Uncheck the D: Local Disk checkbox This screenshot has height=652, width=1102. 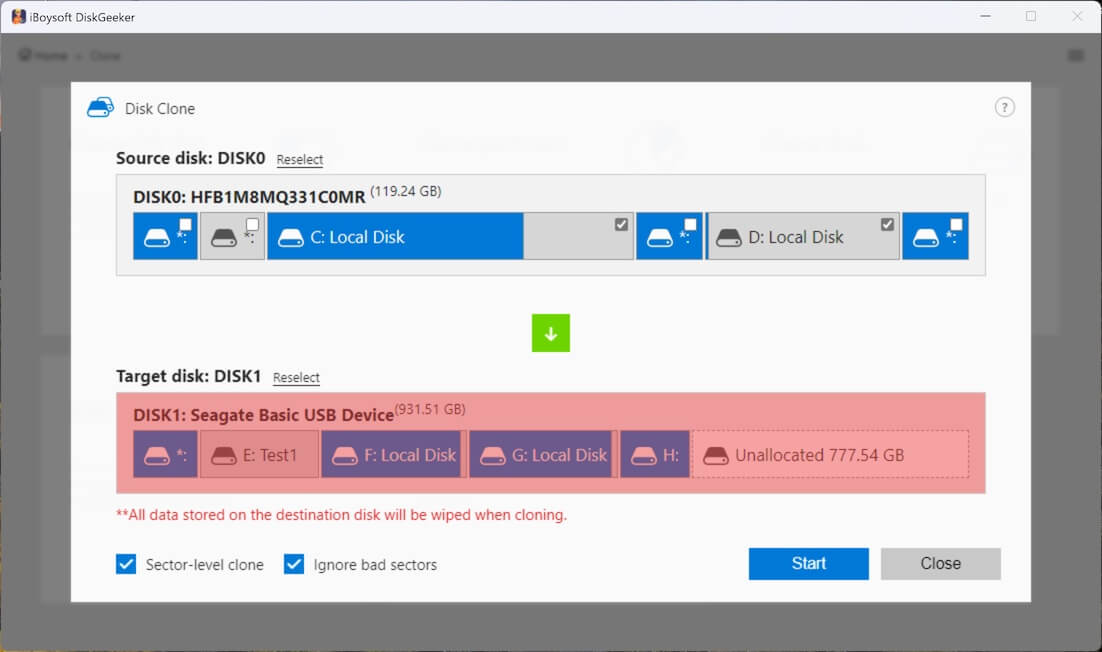click(887, 224)
